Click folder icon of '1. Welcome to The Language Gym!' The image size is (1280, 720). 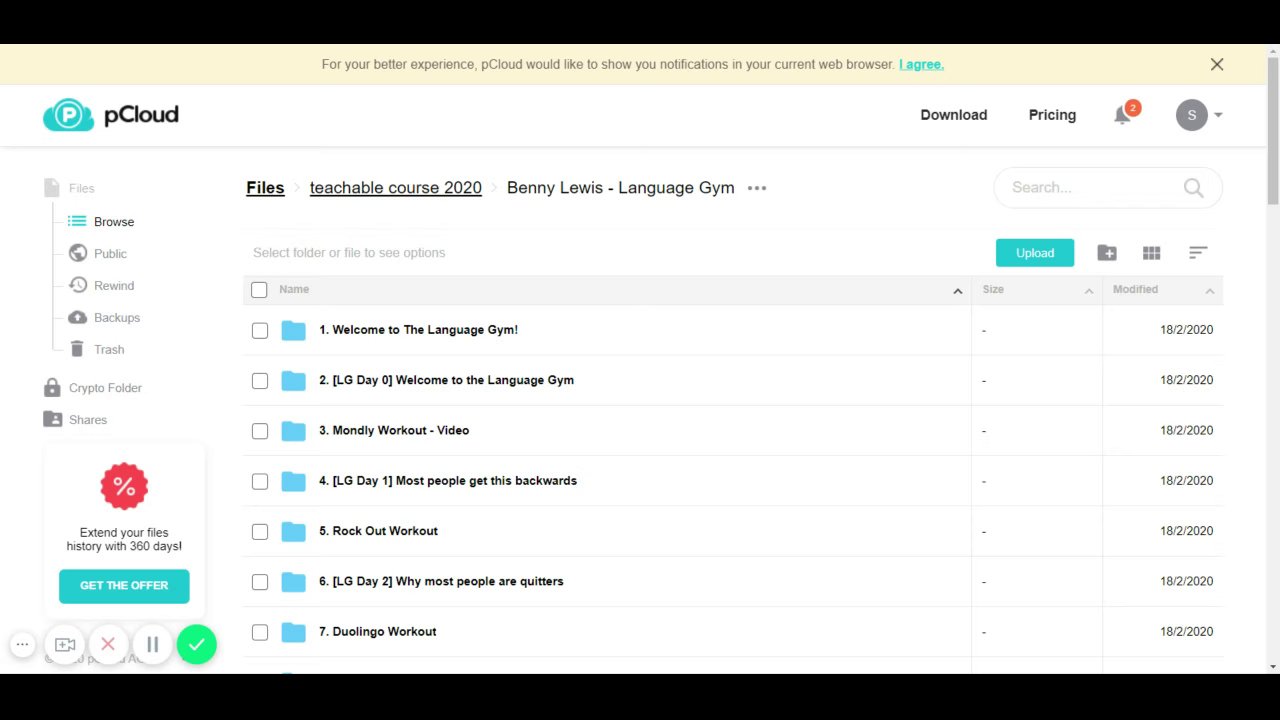293,330
